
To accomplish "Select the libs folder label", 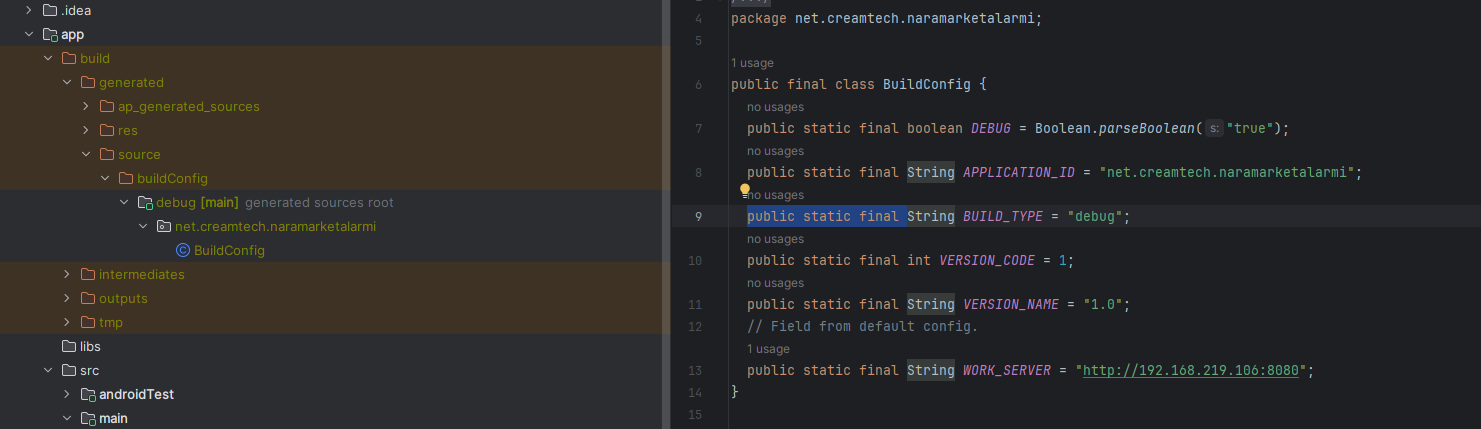I will [90, 346].
